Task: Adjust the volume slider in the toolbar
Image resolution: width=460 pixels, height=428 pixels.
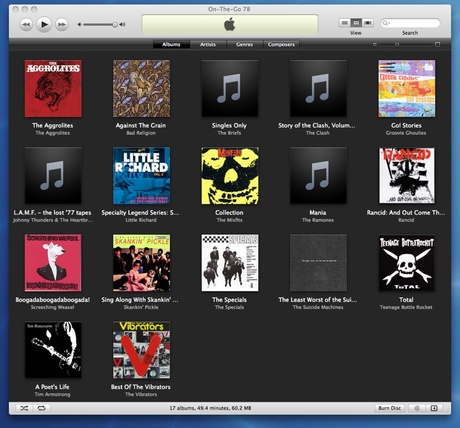Action: [100, 24]
